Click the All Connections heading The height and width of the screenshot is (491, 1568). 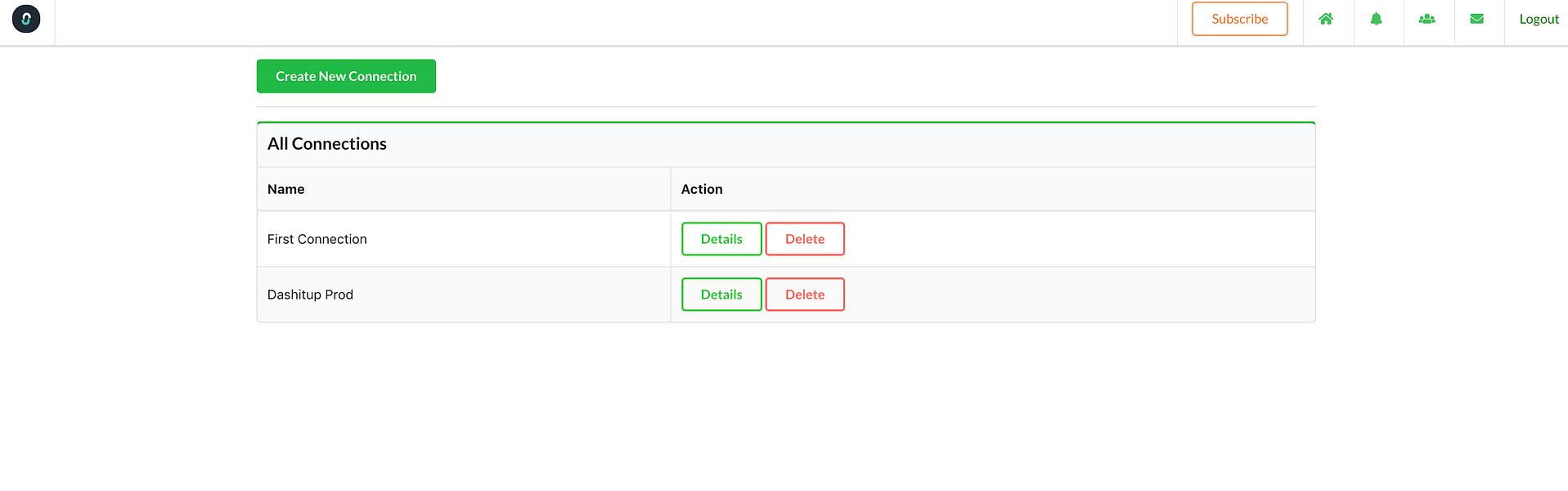click(327, 144)
